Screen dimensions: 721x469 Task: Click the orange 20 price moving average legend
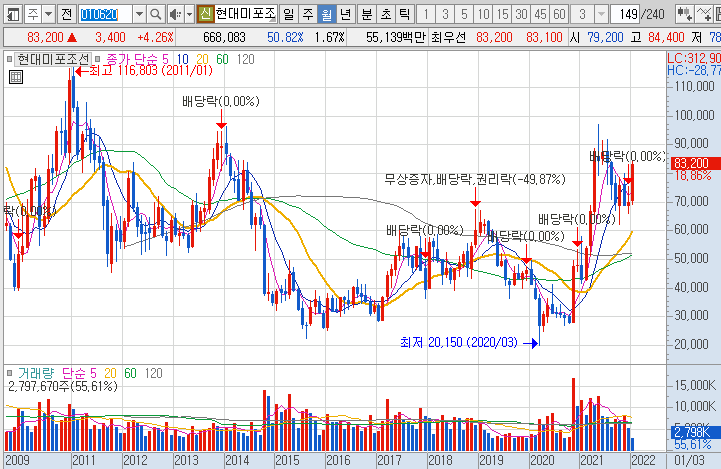202,59
